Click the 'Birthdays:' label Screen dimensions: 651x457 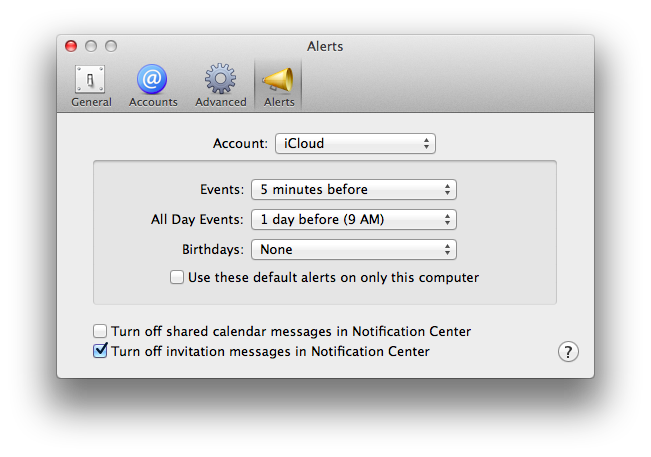coord(213,249)
